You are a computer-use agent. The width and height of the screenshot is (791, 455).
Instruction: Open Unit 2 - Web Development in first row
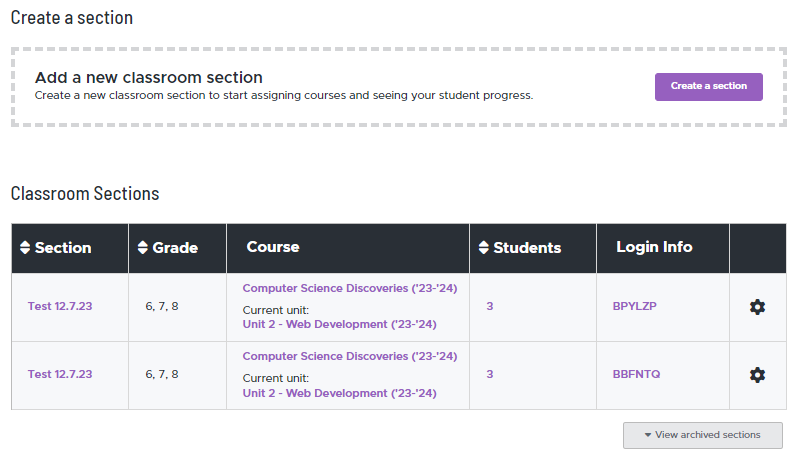tap(340, 324)
